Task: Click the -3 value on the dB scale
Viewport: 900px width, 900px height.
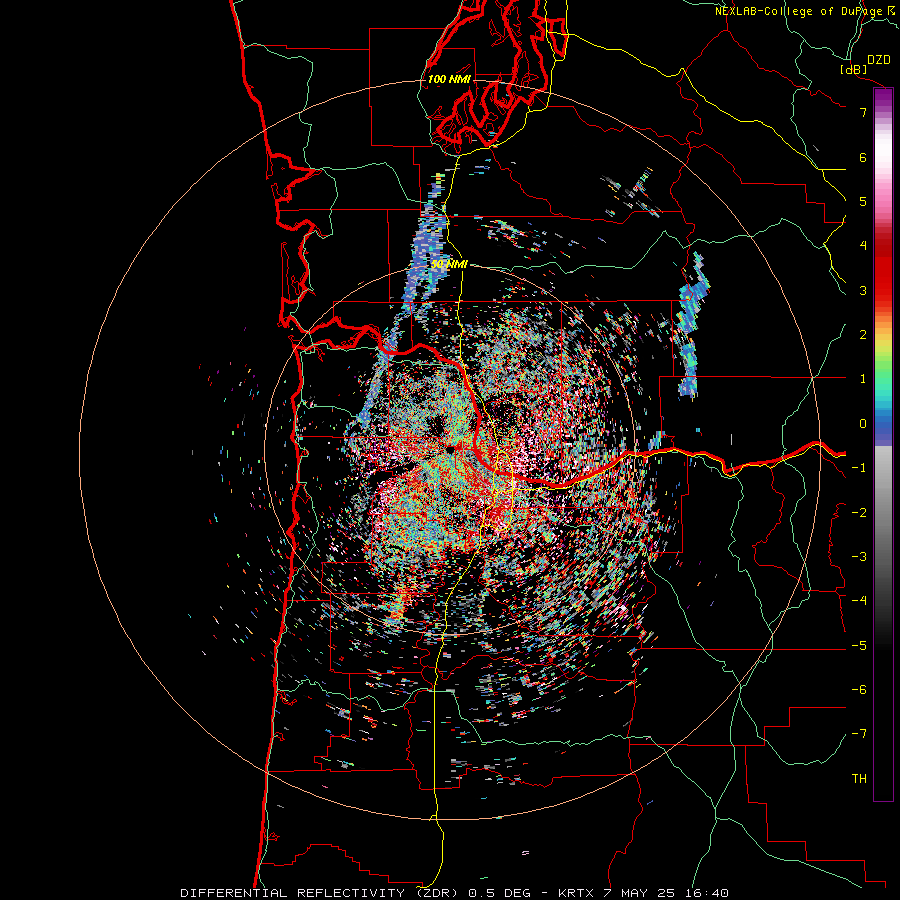Action: [x=859, y=557]
